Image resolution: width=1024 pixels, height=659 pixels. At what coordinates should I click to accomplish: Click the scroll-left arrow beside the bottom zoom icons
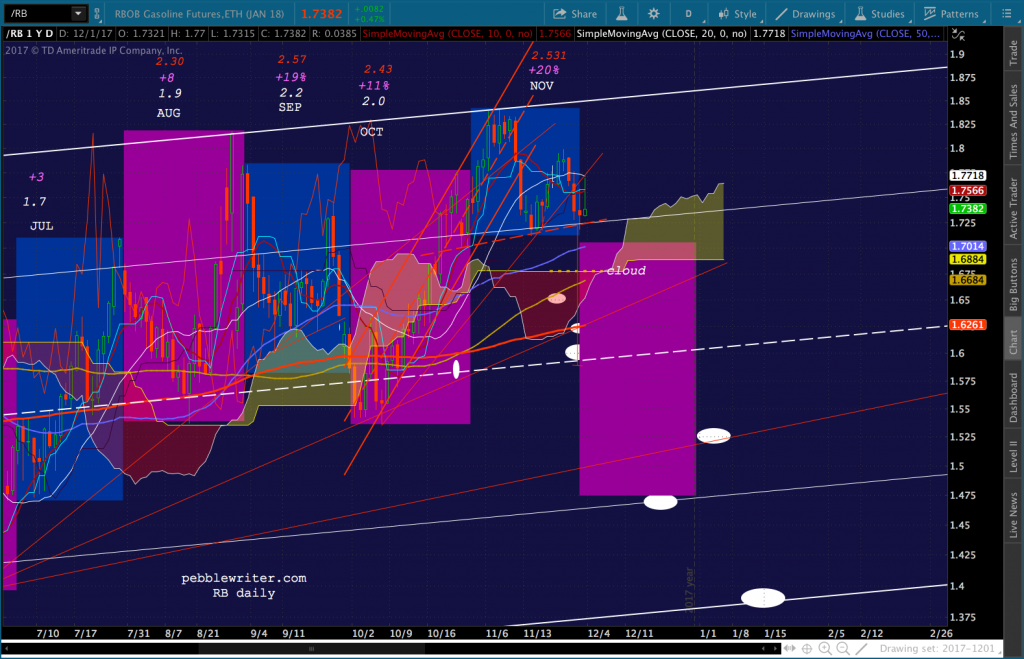pos(763,649)
